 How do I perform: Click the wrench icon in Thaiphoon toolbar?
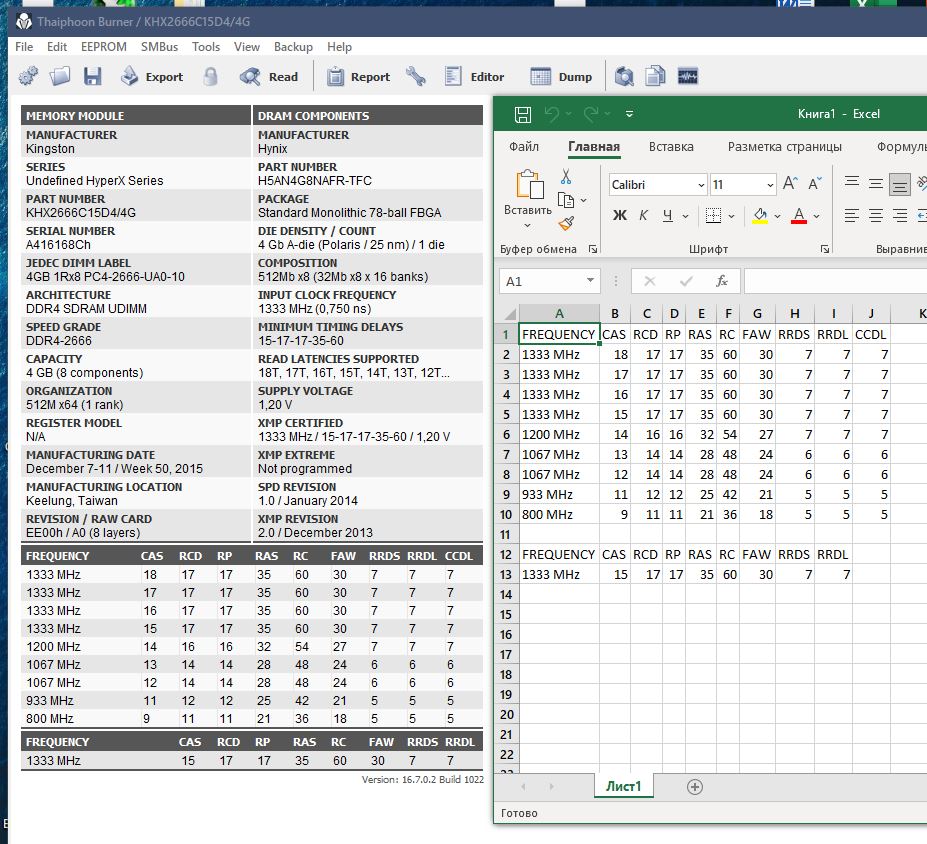click(416, 76)
